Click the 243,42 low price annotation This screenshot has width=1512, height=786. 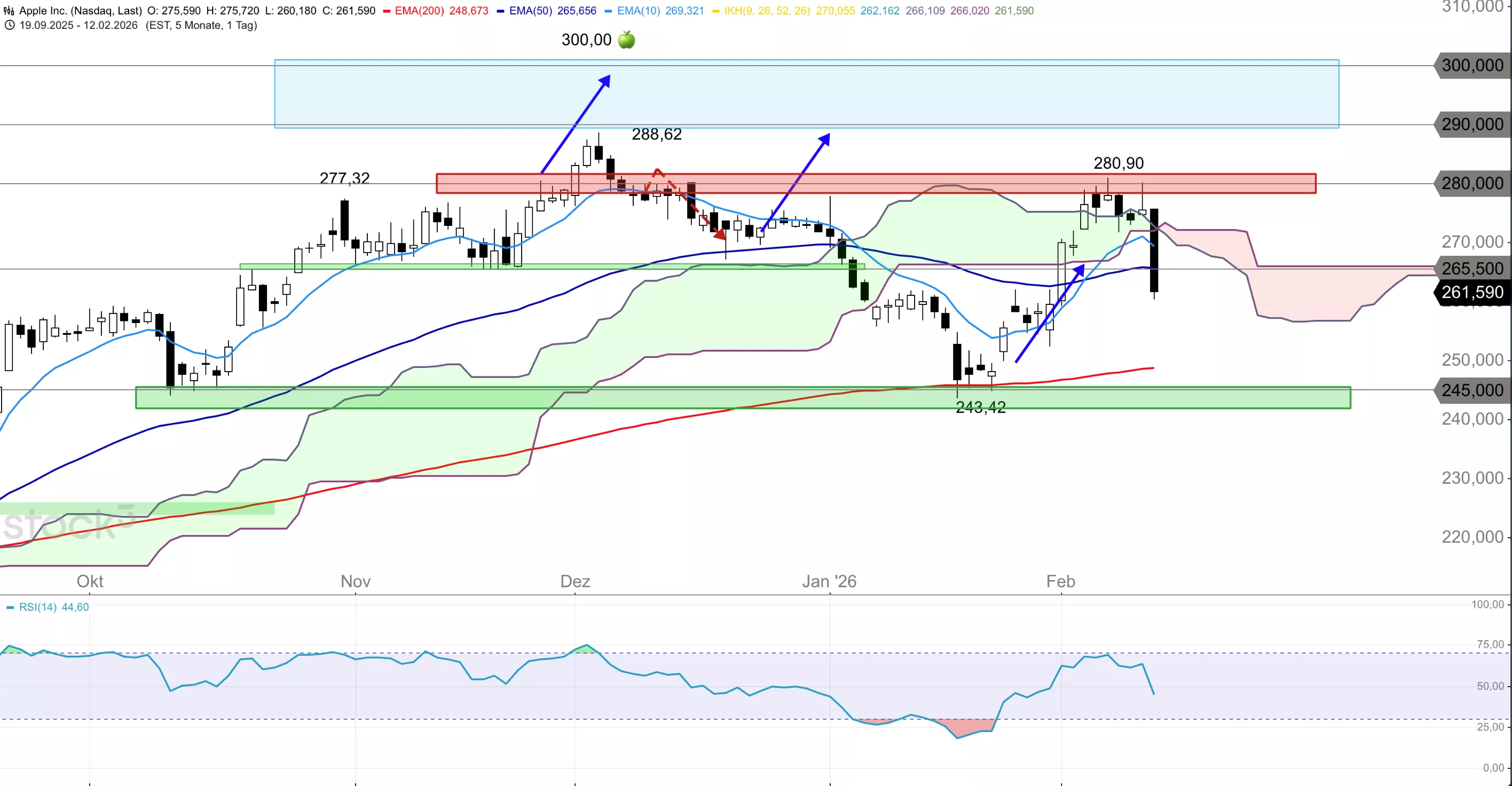[x=980, y=407]
